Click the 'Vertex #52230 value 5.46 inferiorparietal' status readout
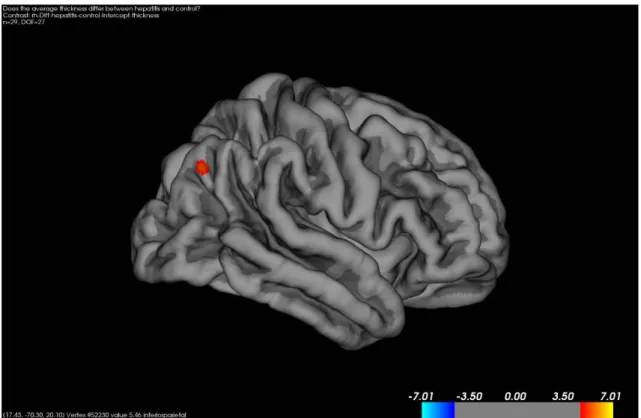This screenshot has height=418, width=641. click(x=94, y=415)
